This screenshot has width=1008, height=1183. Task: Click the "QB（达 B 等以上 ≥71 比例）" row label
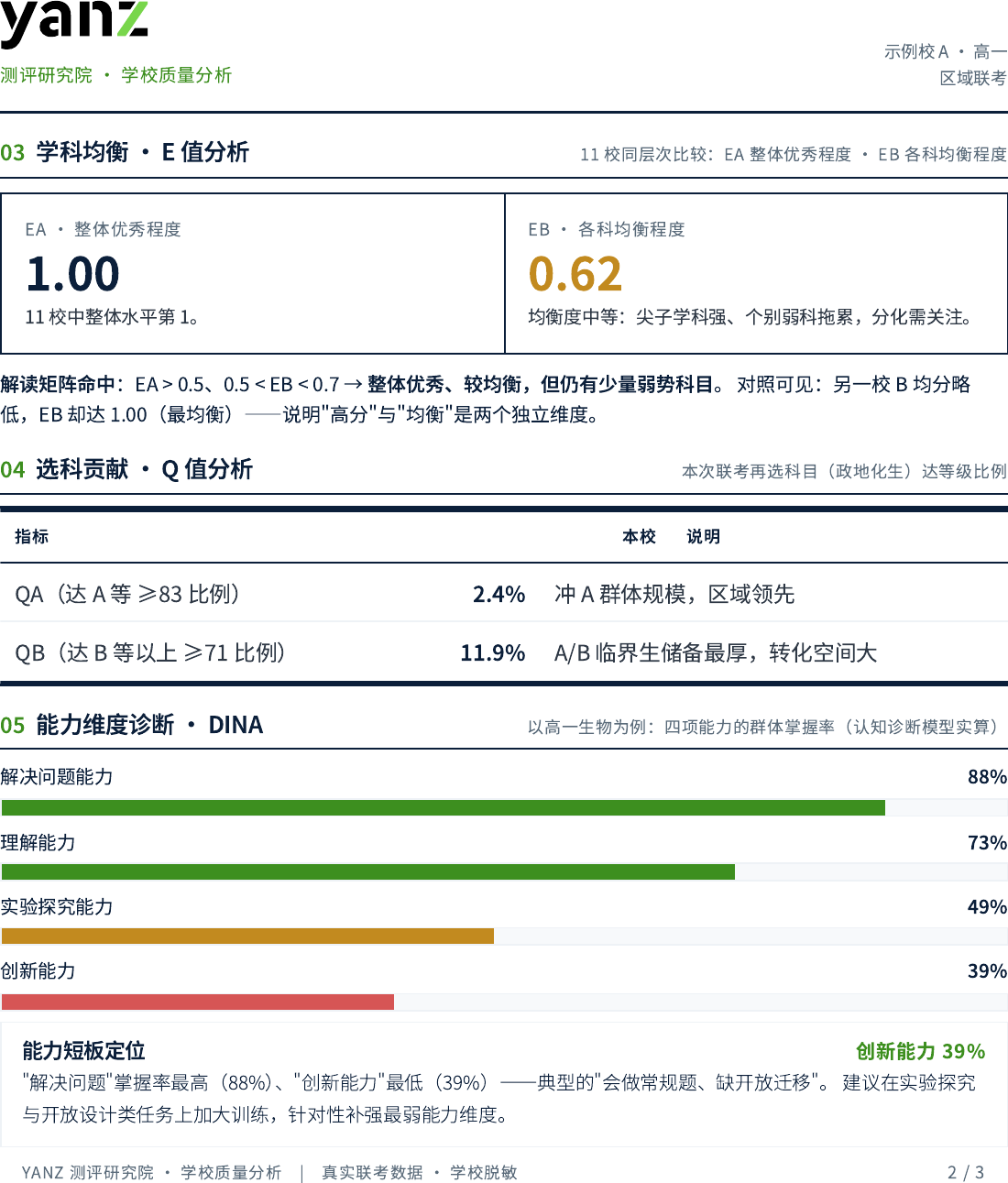(x=151, y=652)
